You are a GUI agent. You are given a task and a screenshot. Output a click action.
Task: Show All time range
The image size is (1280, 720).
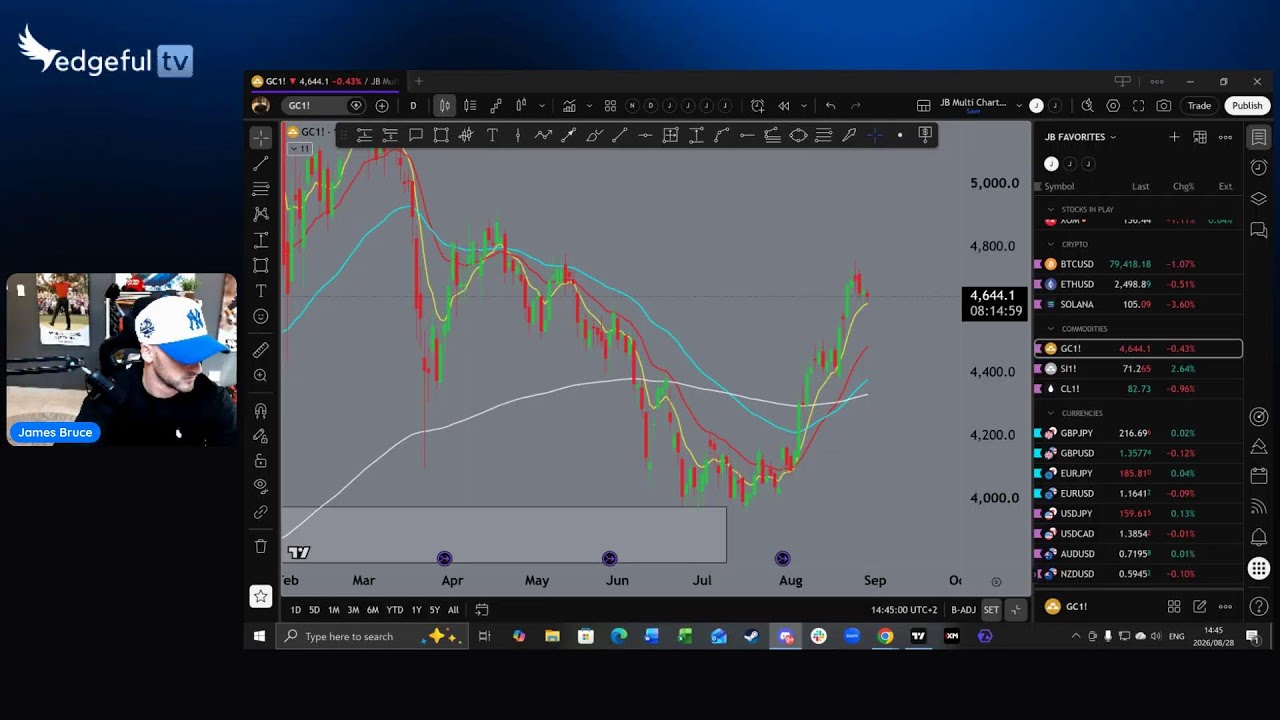click(453, 610)
